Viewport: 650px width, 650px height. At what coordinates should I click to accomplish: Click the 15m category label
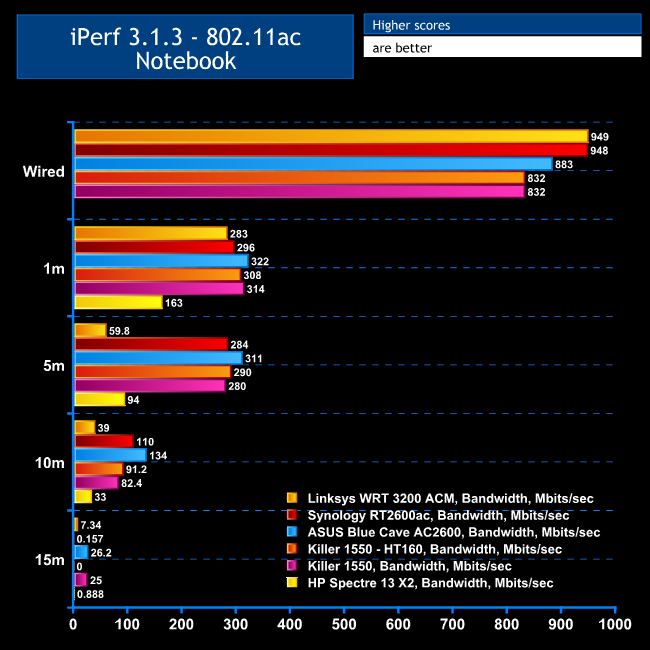[50, 560]
